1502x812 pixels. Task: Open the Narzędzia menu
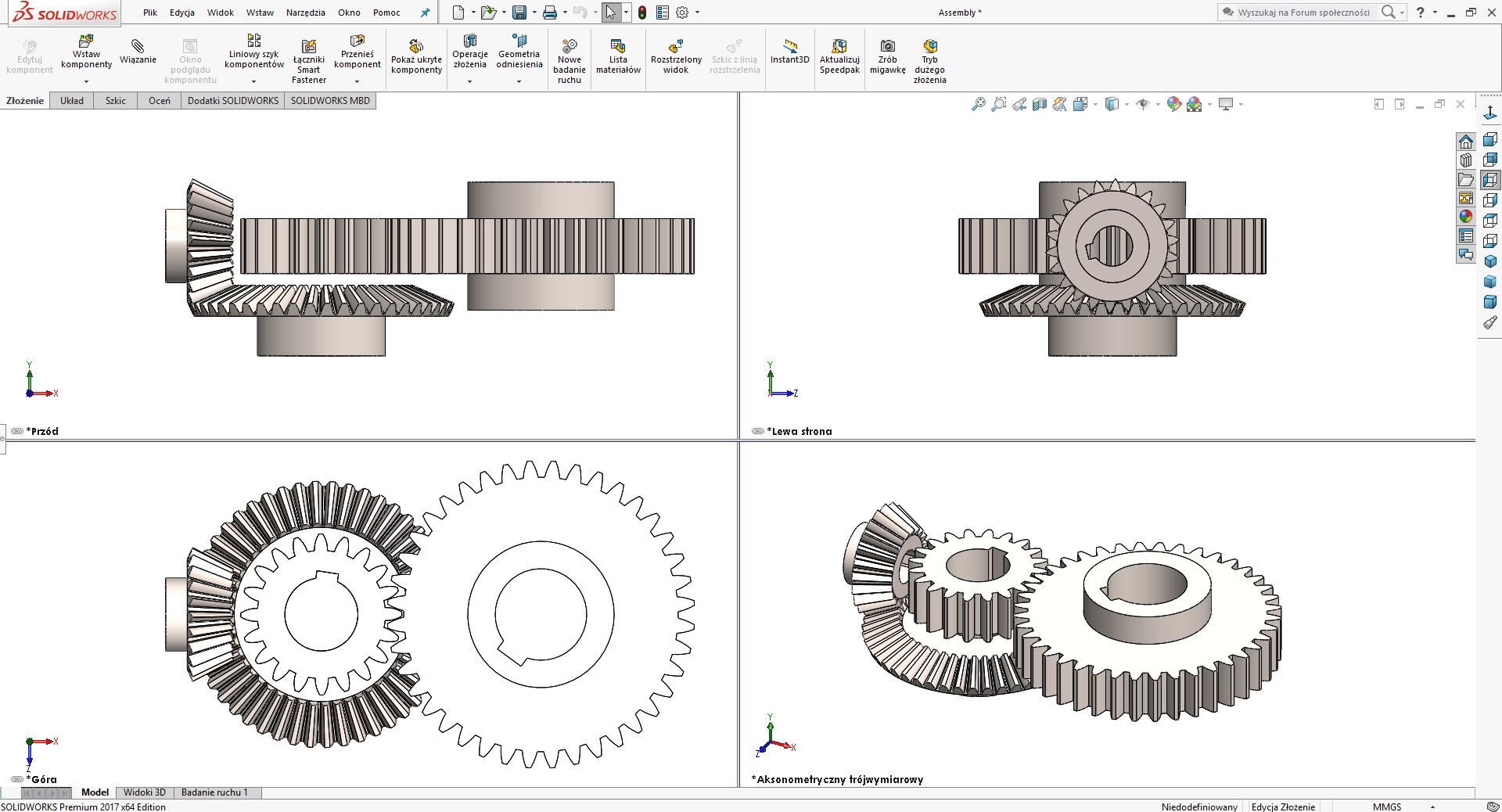point(306,13)
